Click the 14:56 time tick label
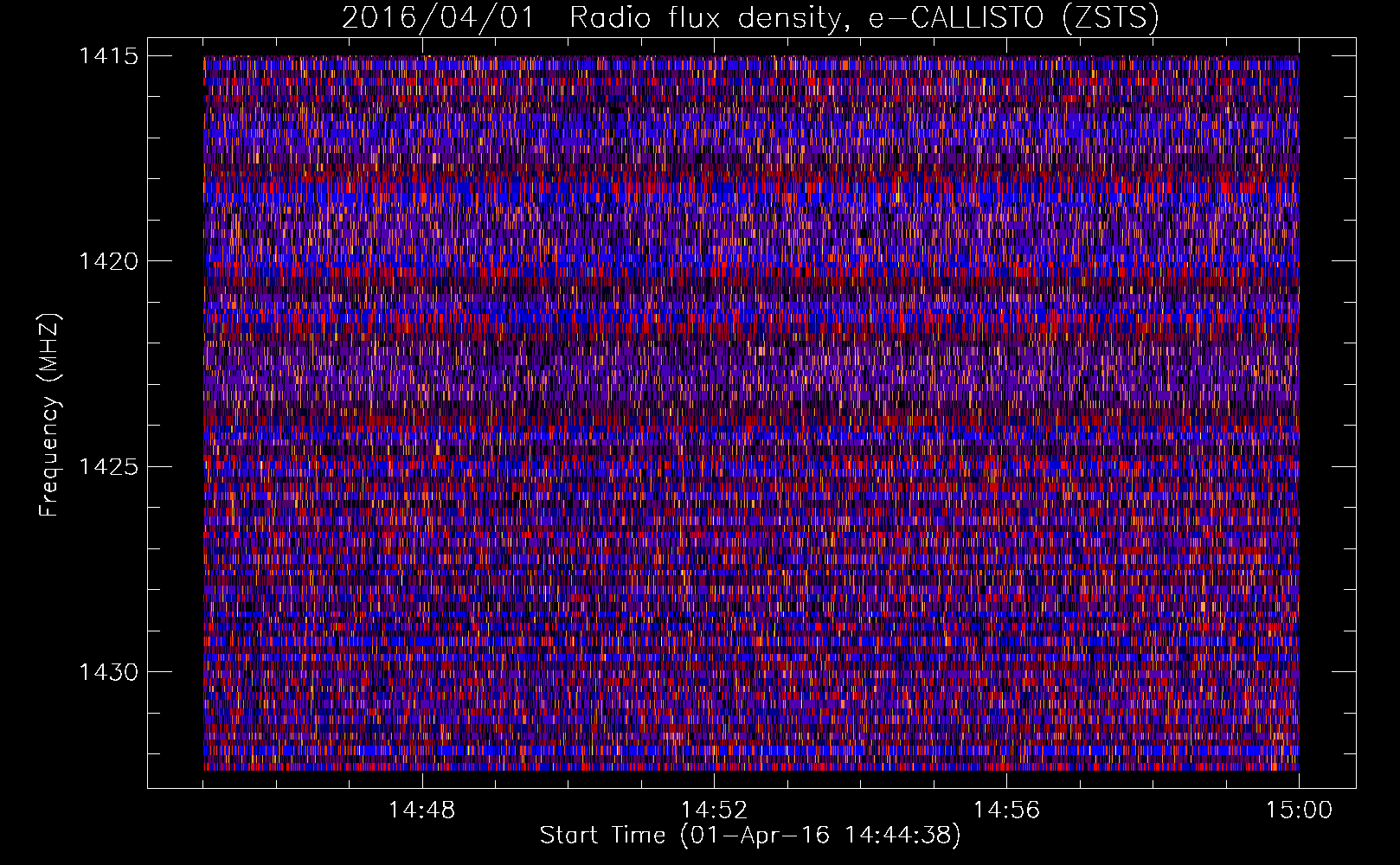Image resolution: width=1400 pixels, height=865 pixels. [1006, 811]
